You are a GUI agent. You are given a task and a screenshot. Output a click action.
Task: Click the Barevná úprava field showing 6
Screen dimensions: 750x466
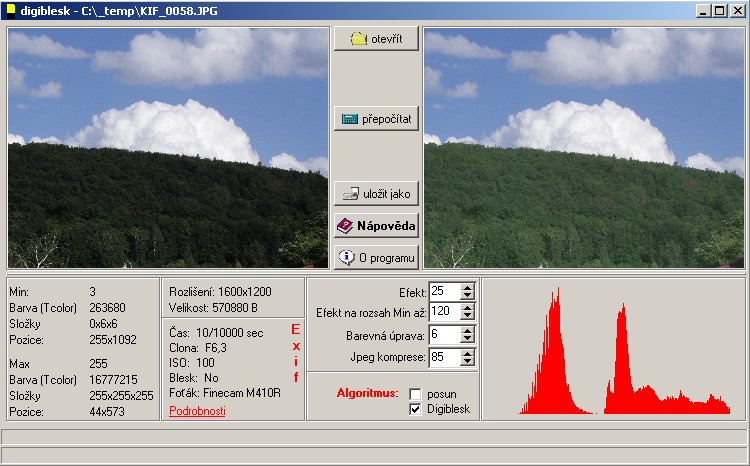tap(445, 334)
